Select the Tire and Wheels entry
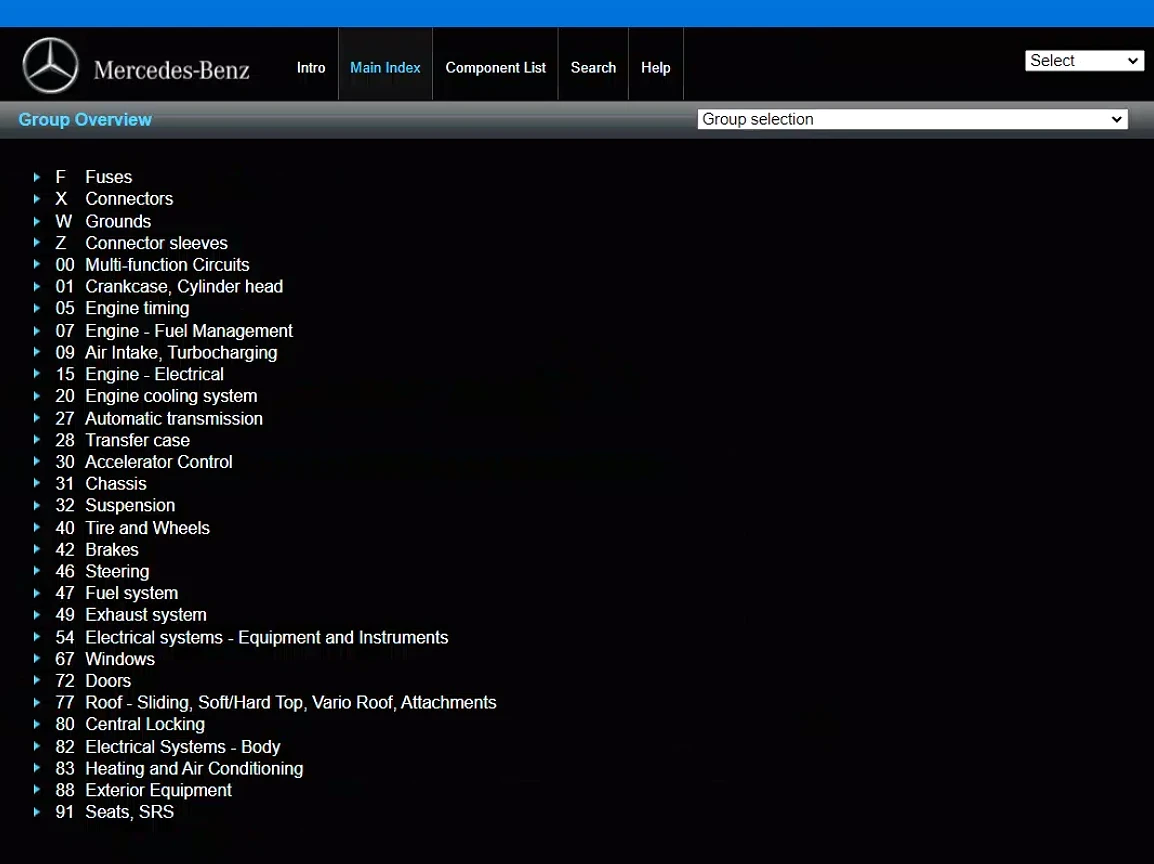Viewport: 1154px width, 864px height. coord(147,528)
